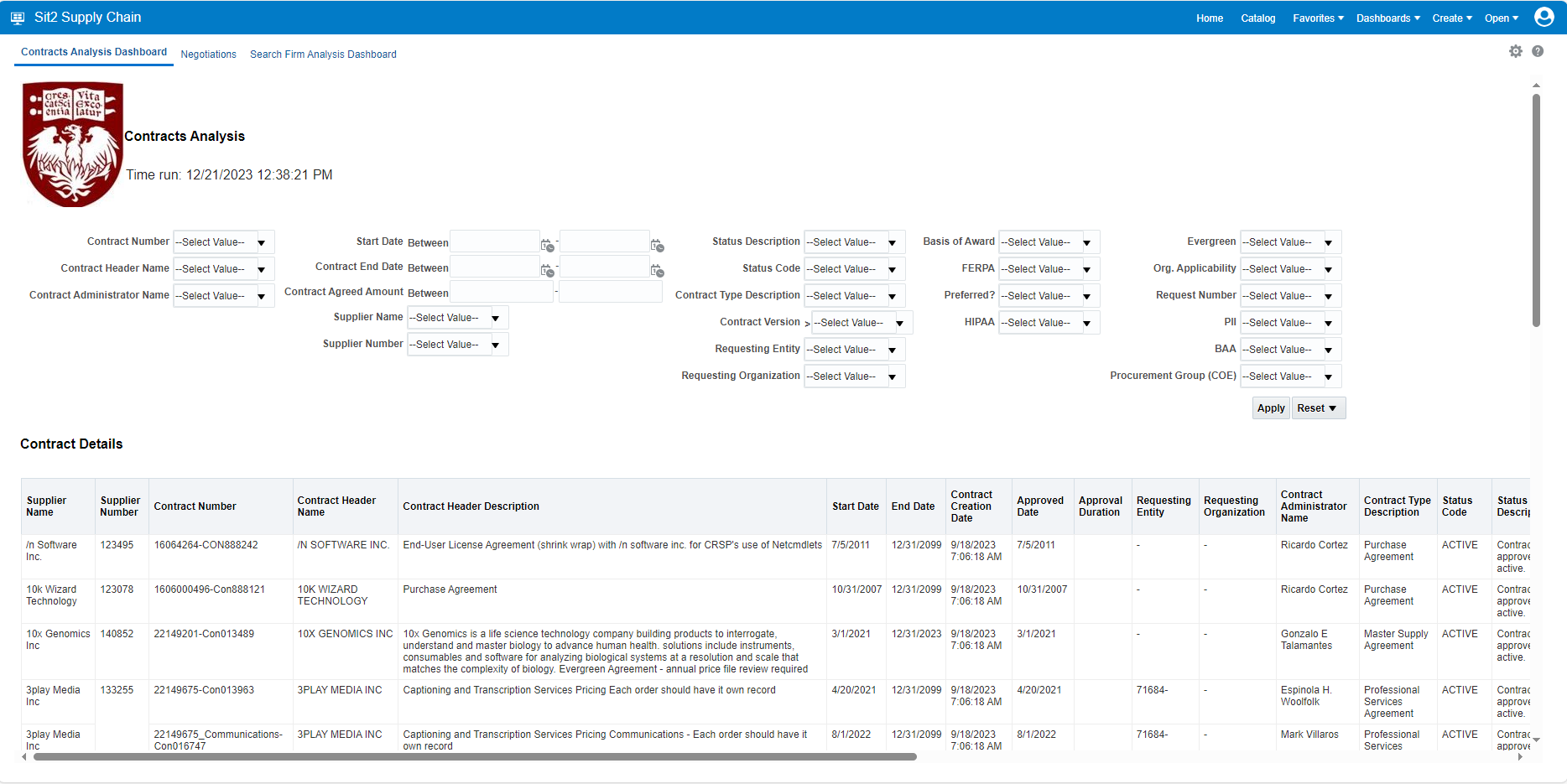Click the Contract Type Description column header
The width and height of the screenshot is (1567, 784).
pos(1397,506)
